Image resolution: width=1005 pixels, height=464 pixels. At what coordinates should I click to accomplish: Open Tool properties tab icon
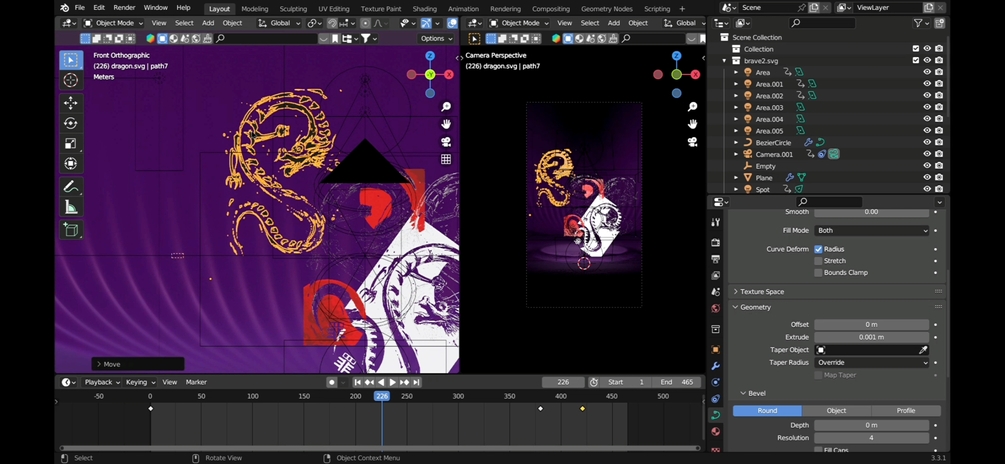pos(716,222)
